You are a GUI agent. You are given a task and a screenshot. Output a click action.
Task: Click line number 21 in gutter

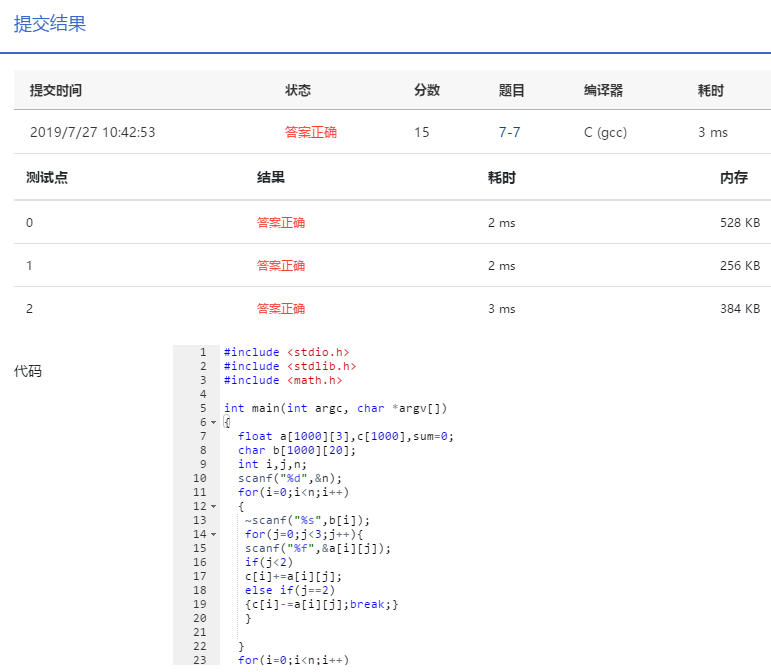point(200,633)
